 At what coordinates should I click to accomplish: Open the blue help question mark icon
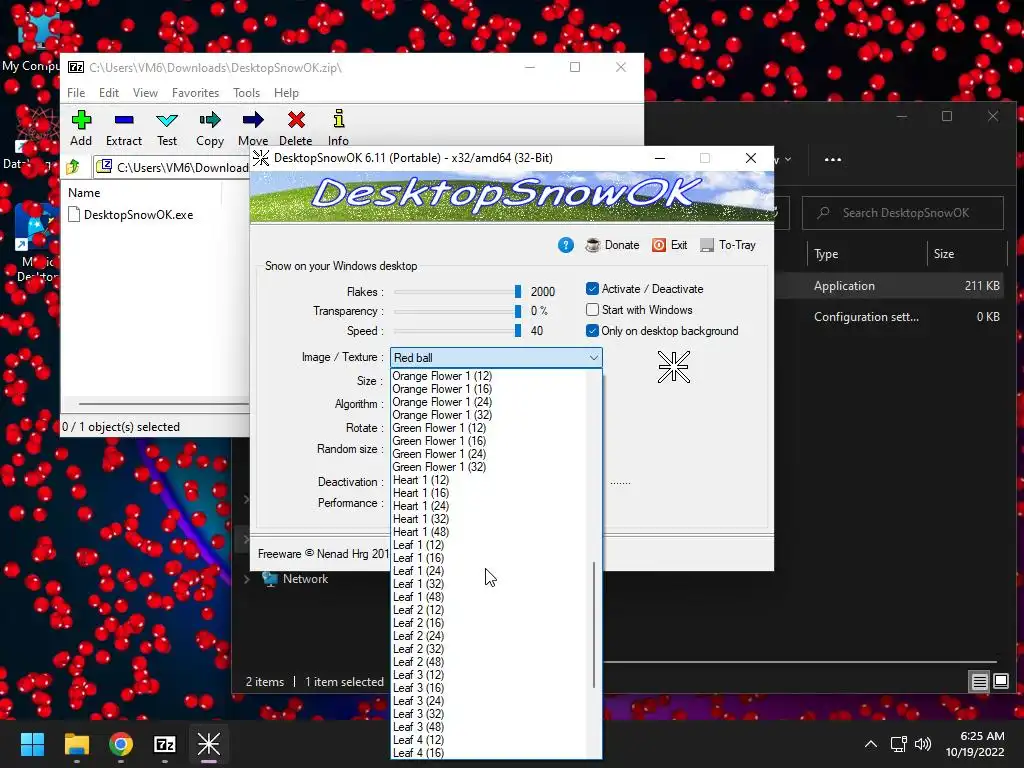tap(566, 245)
